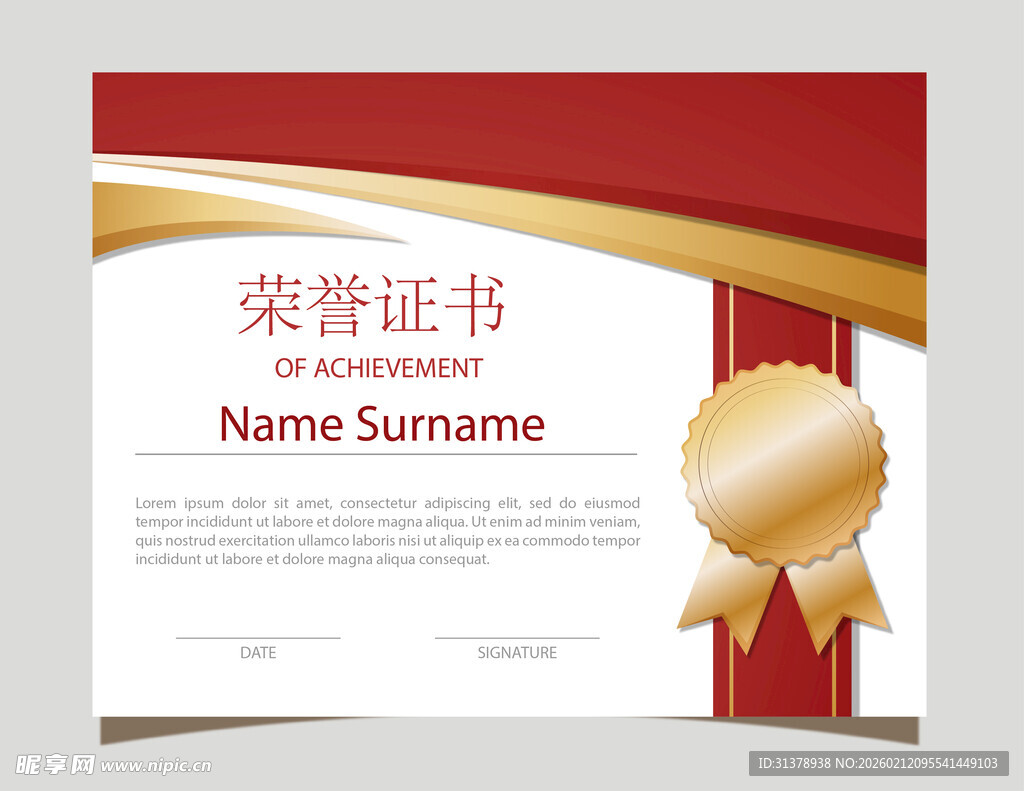Viewport: 1024px width, 791px height.
Task: Open the www.nipic.cn link
Action: 156,766
